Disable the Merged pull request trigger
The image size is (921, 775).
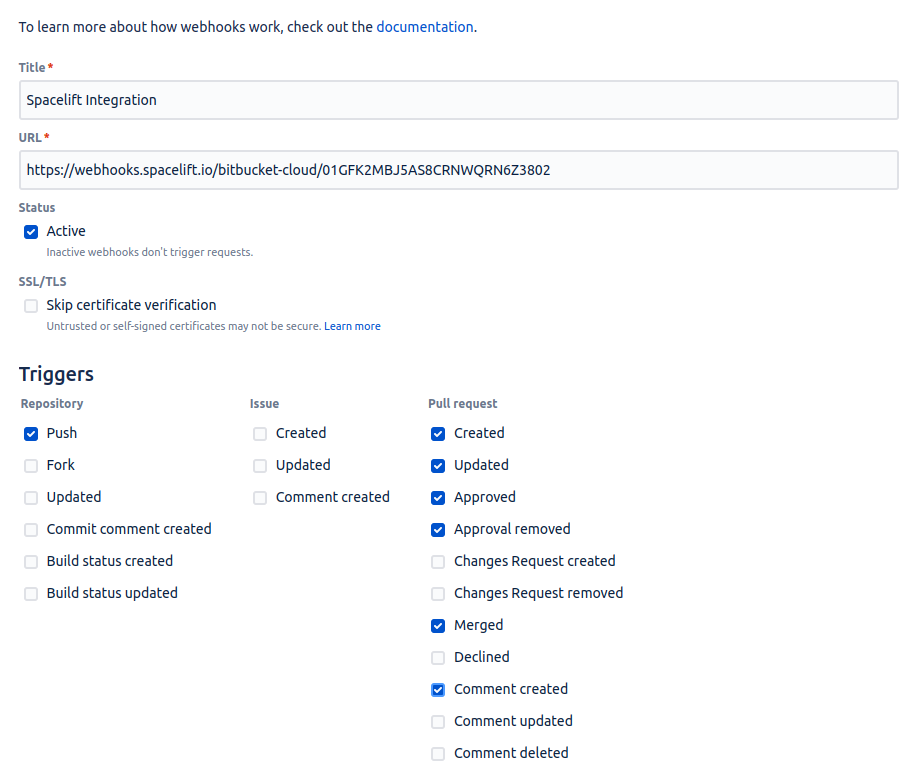tap(438, 625)
